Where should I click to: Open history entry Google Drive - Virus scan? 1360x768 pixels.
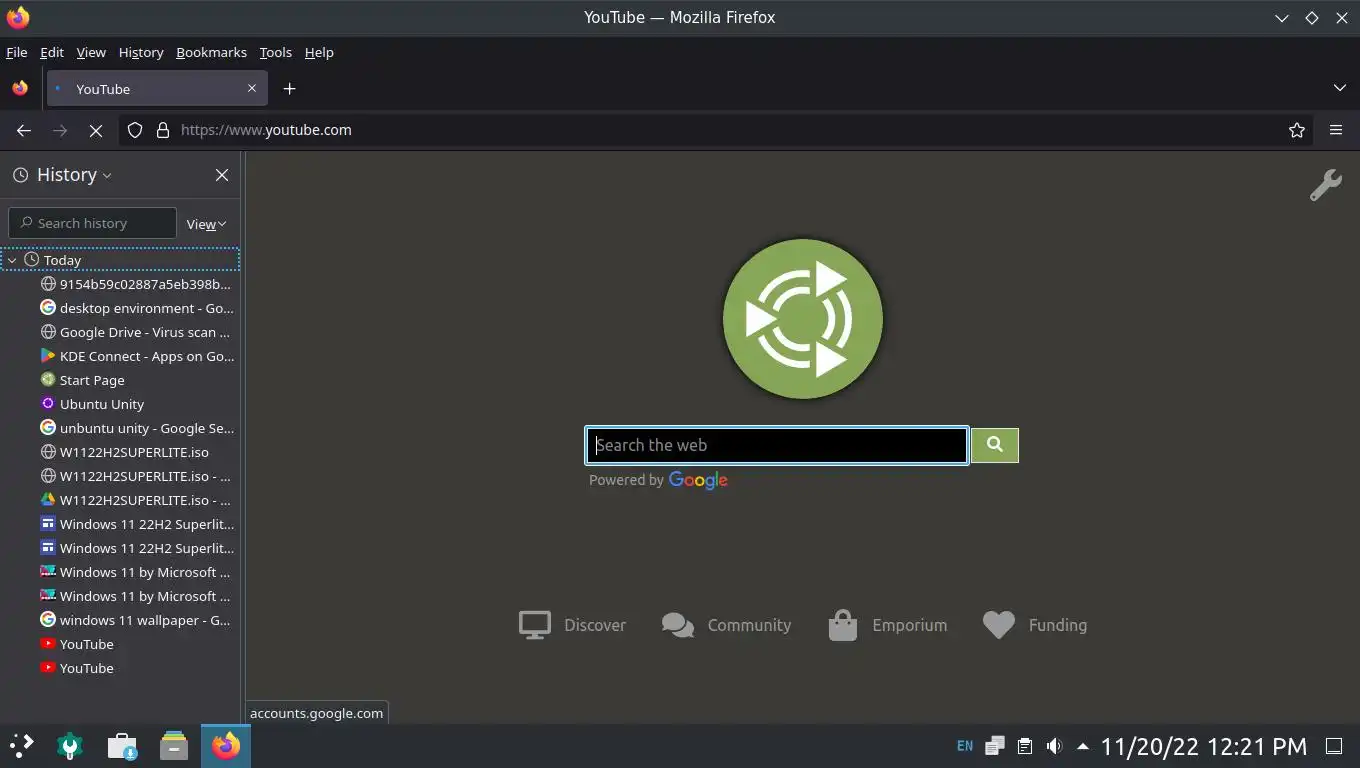(136, 332)
